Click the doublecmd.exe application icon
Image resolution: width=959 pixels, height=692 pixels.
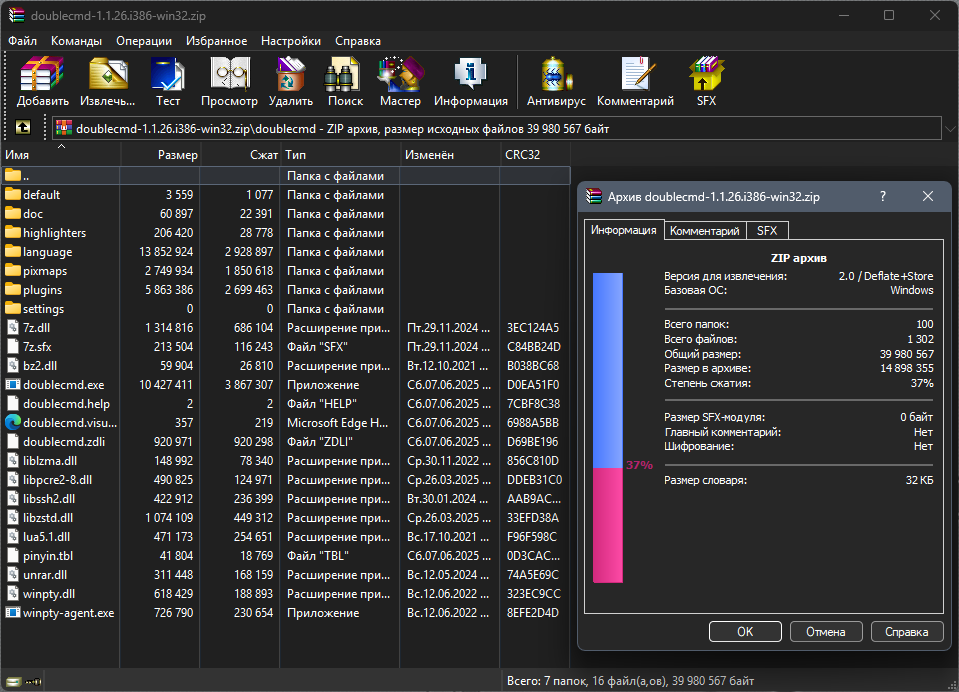pyautogui.click(x=13, y=385)
